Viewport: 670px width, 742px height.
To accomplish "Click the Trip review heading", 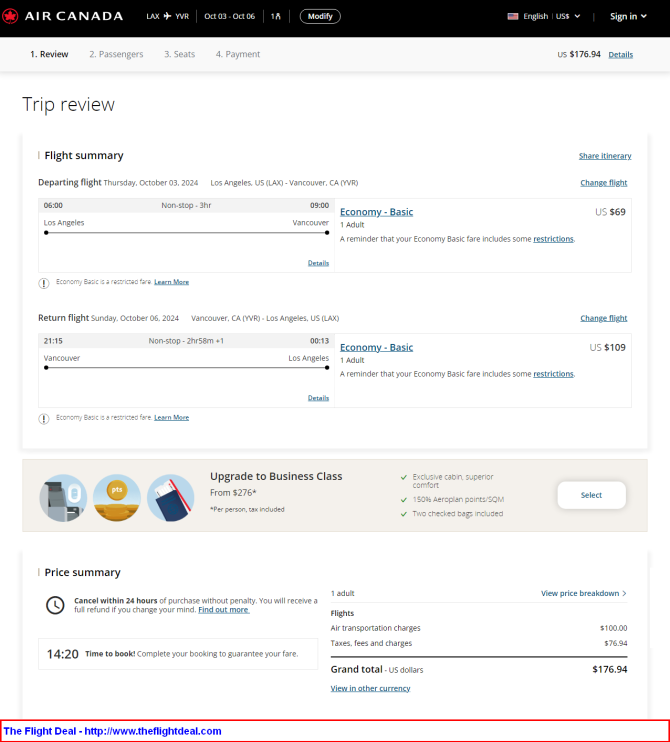I will pyautogui.click(x=69, y=105).
